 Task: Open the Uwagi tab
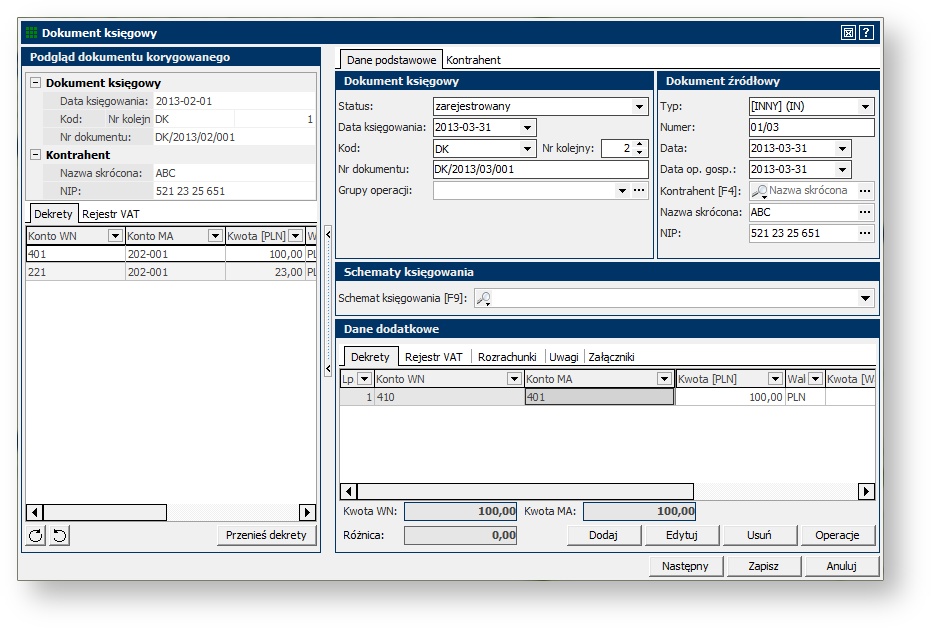[563, 357]
